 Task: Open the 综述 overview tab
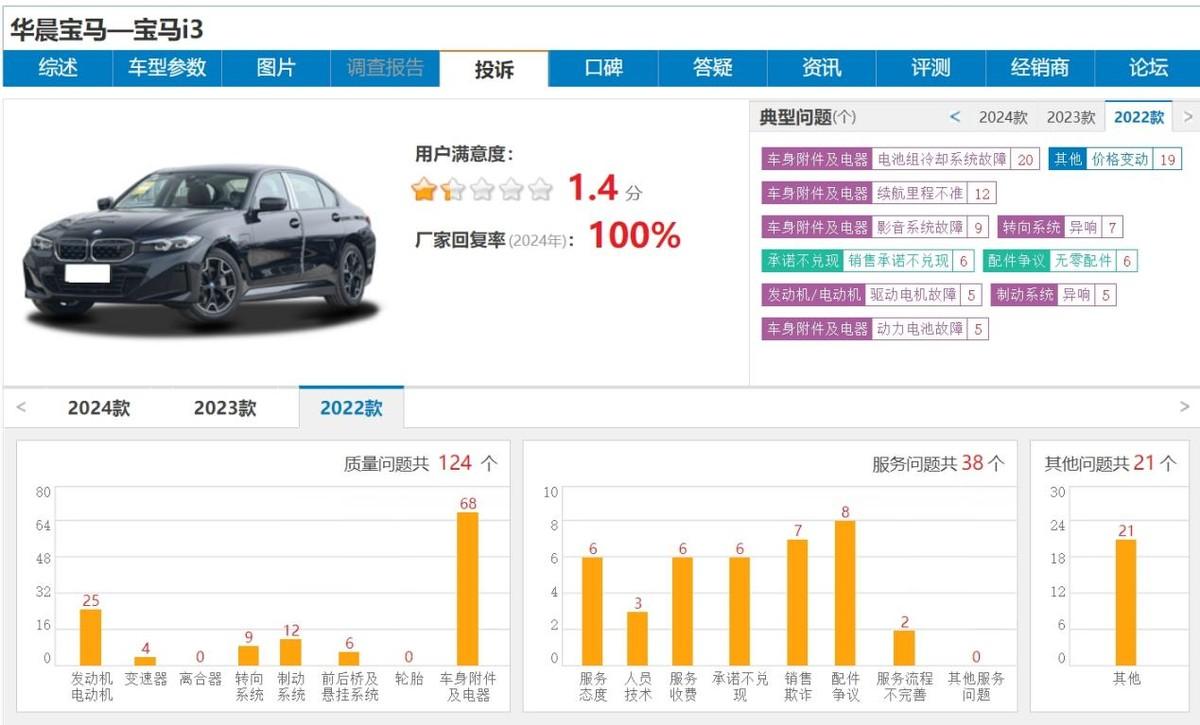click(x=58, y=68)
